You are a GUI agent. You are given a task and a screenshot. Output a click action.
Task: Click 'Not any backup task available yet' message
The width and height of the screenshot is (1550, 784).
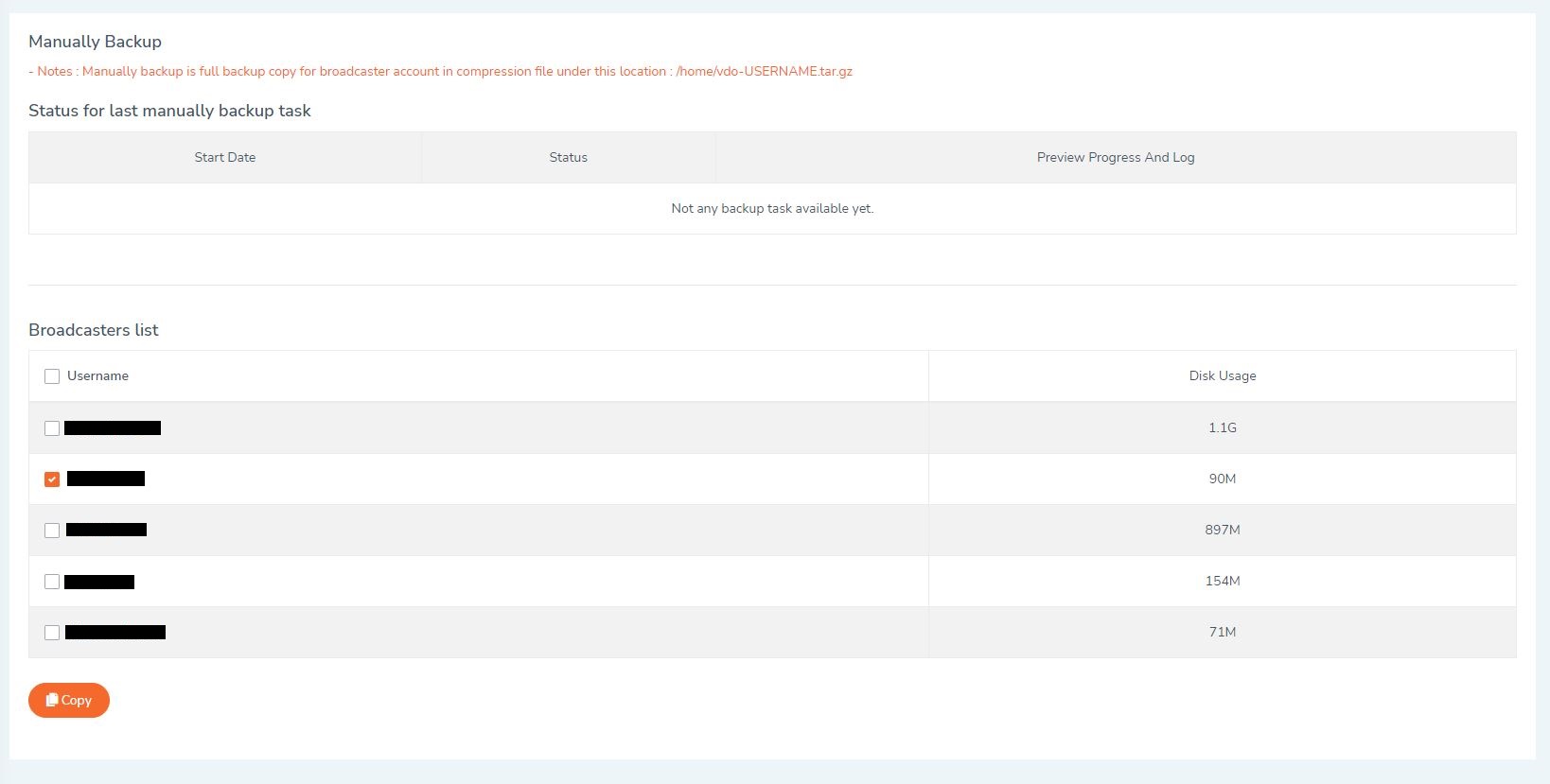[x=772, y=208]
